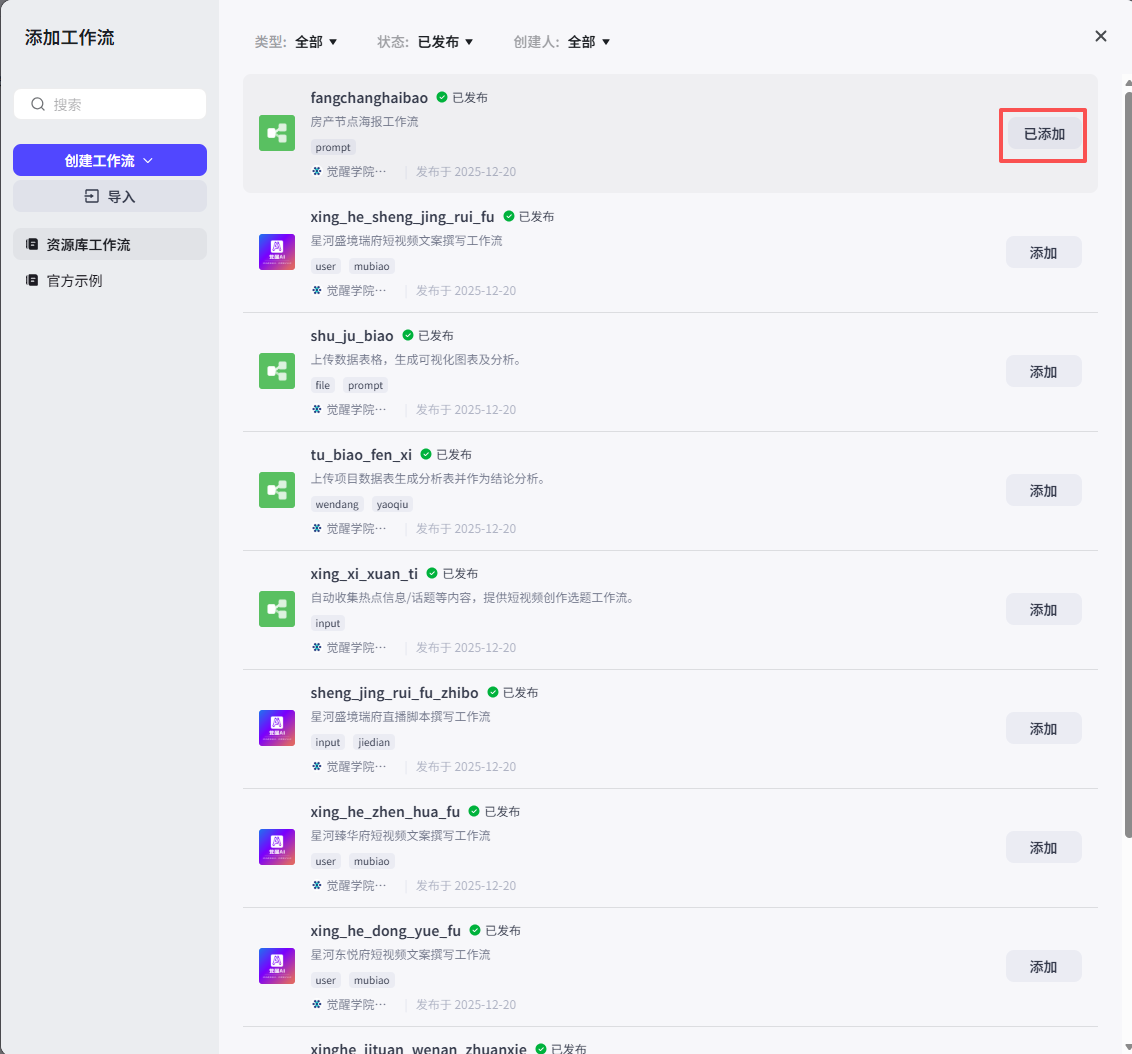The height and width of the screenshot is (1054, 1132).
Task: Click 已添加 button for fangchanghaibao
Action: point(1043,134)
